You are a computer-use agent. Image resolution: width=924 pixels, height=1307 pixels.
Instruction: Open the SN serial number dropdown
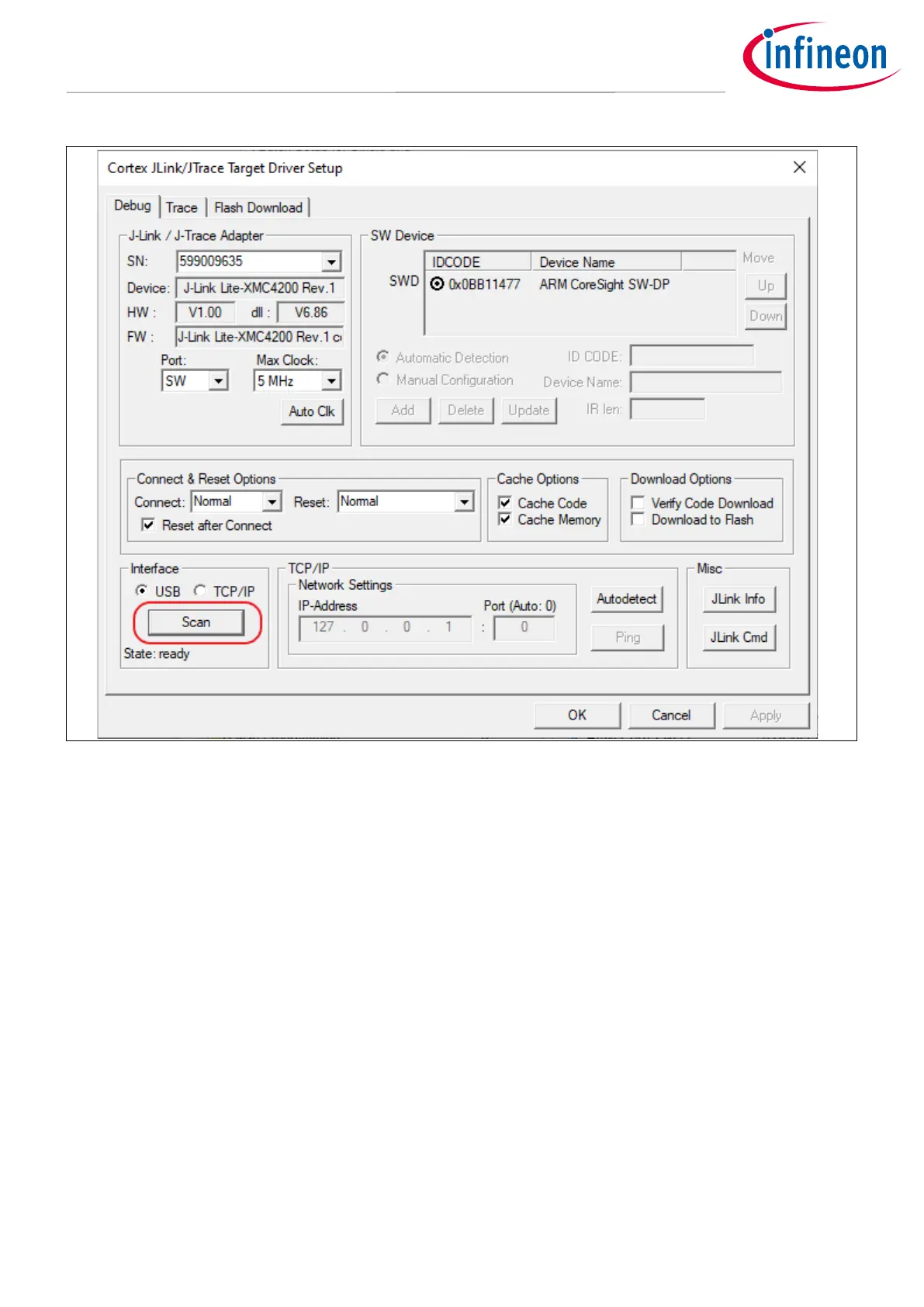tap(331, 262)
